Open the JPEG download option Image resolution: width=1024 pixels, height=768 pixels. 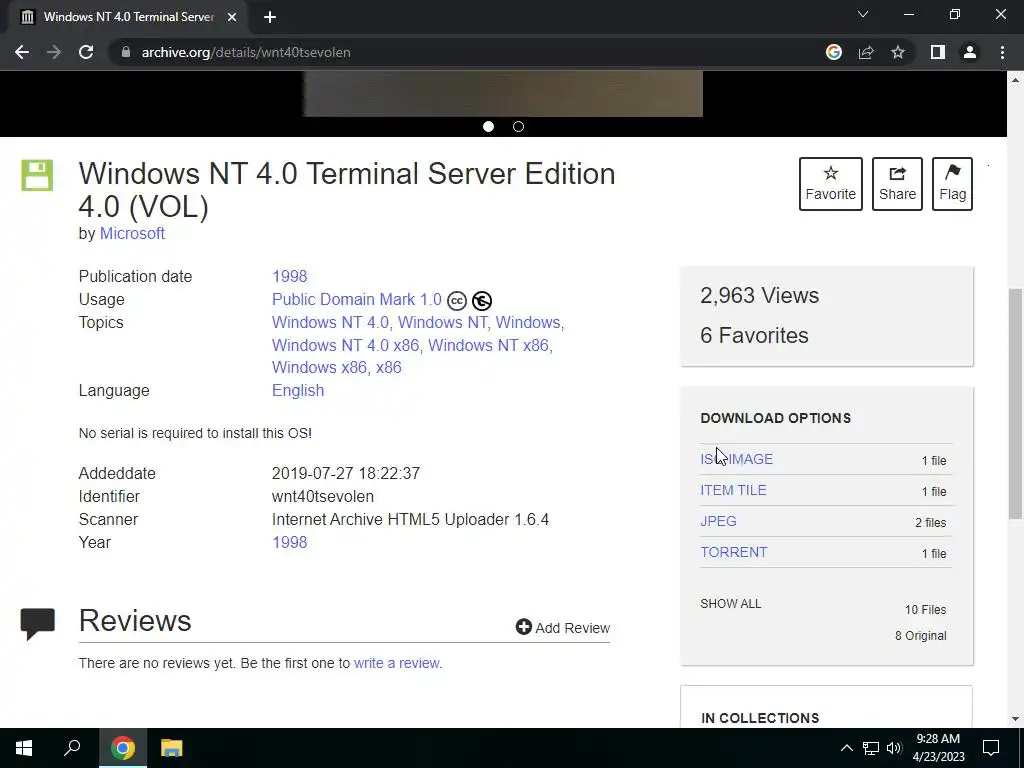point(718,521)
